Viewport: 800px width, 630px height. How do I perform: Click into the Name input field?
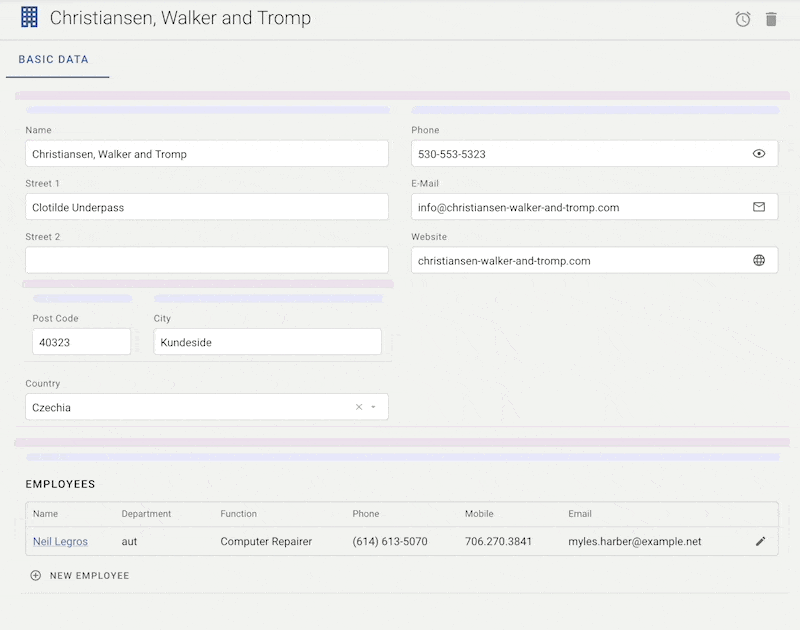pyautogui.click(x=206, y=154)
